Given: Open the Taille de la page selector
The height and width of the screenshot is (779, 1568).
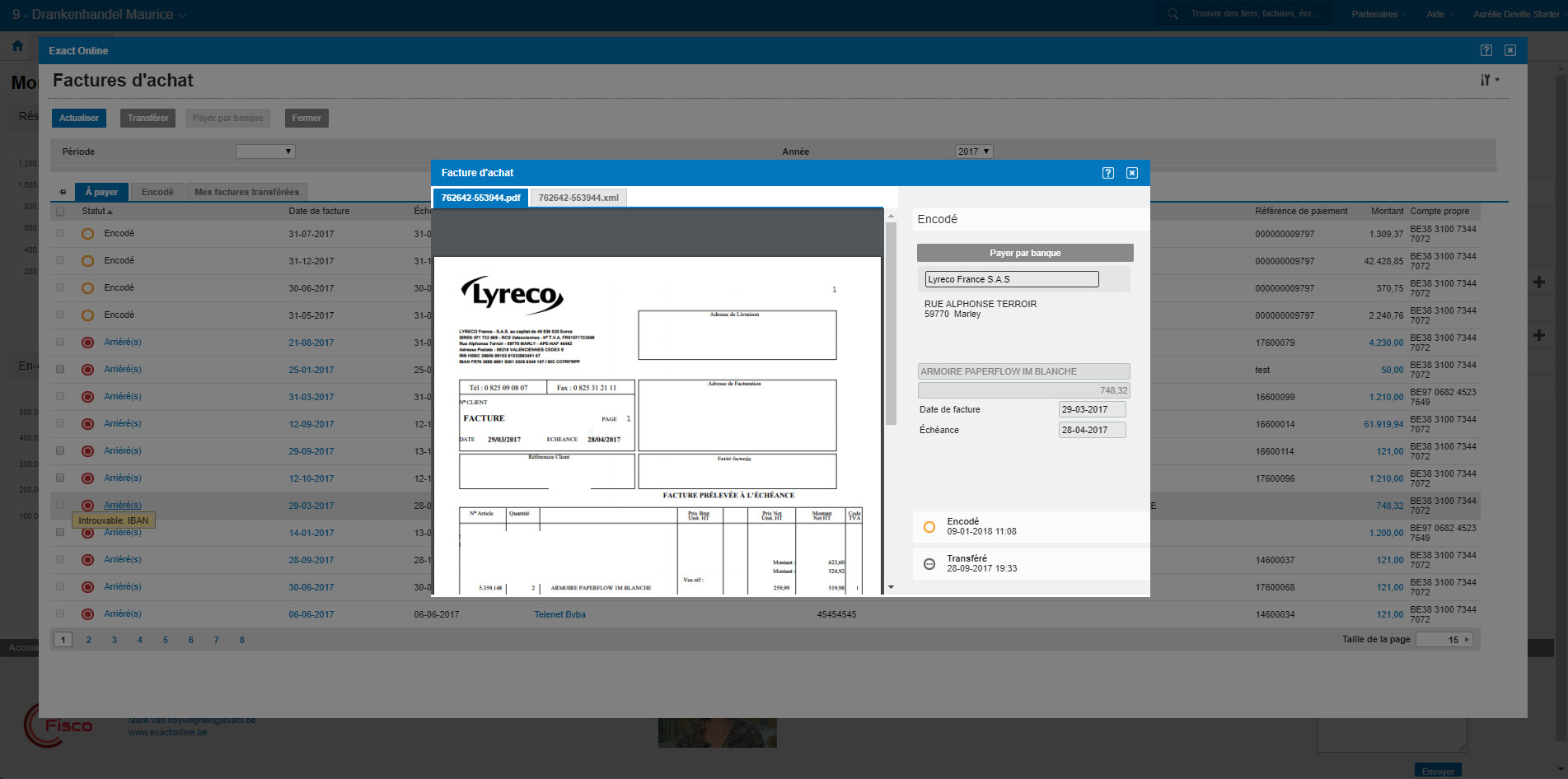Looking at the screenshot, I should pos(1444,640).
